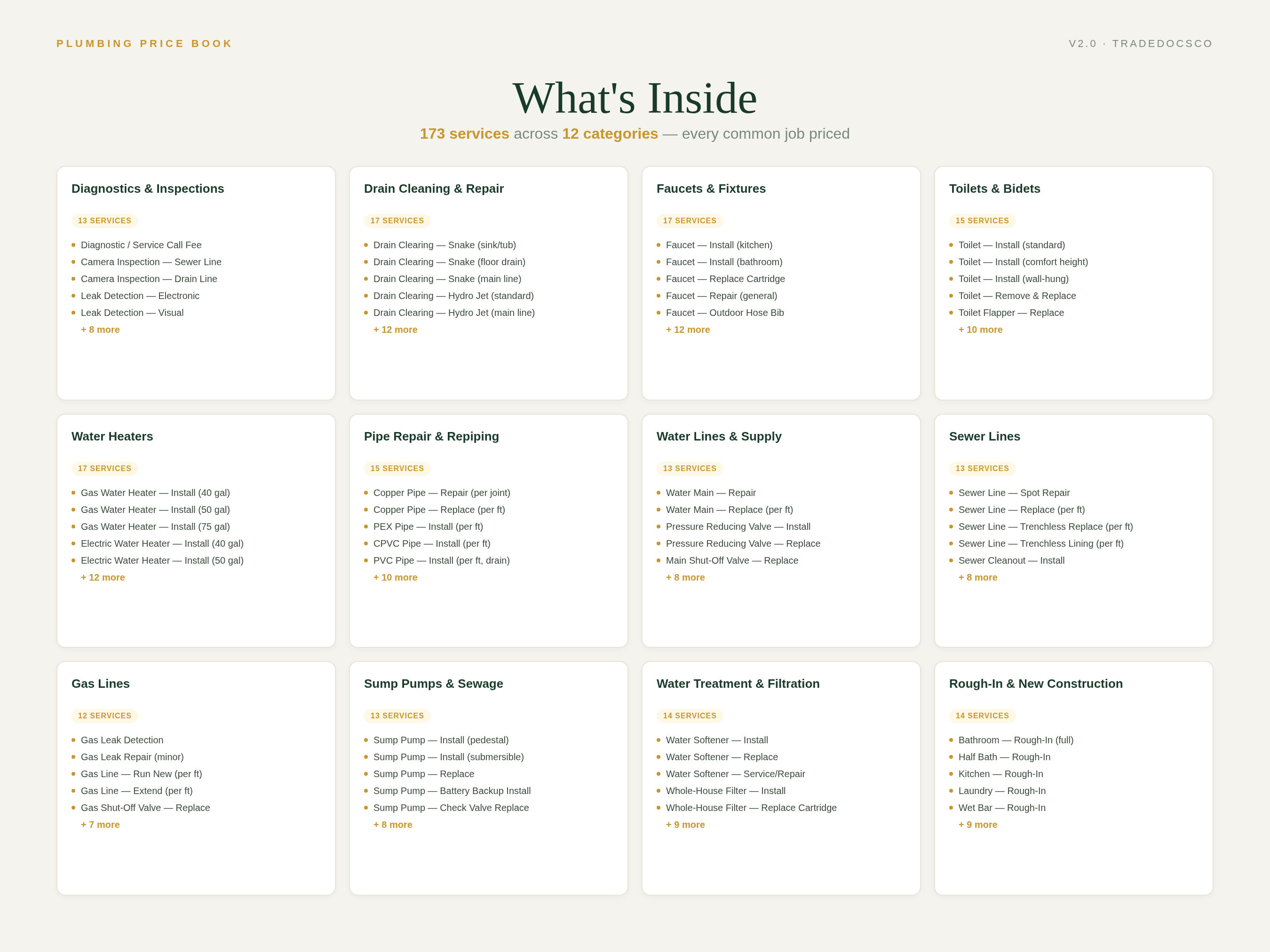Viewport: 1270px width, 952px height.
Task: Select the Water Treatment & Filtration title
Action: coord(738,684)
